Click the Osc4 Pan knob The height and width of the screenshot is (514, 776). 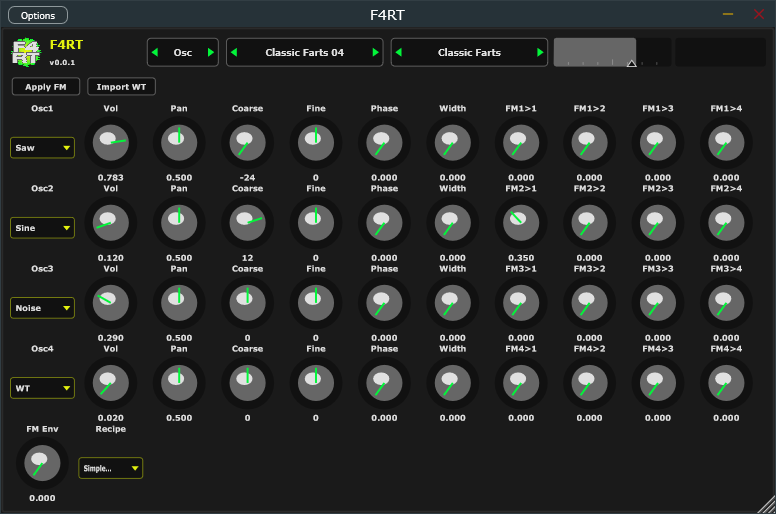(x=179, y=383)
